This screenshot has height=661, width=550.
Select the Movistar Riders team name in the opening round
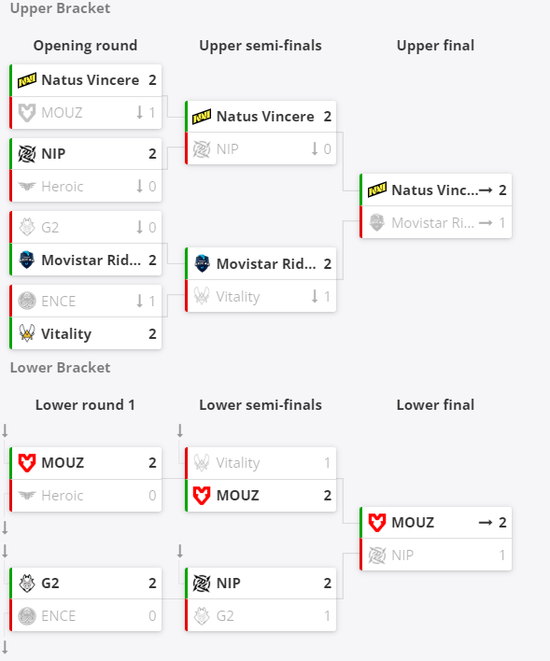91,260
